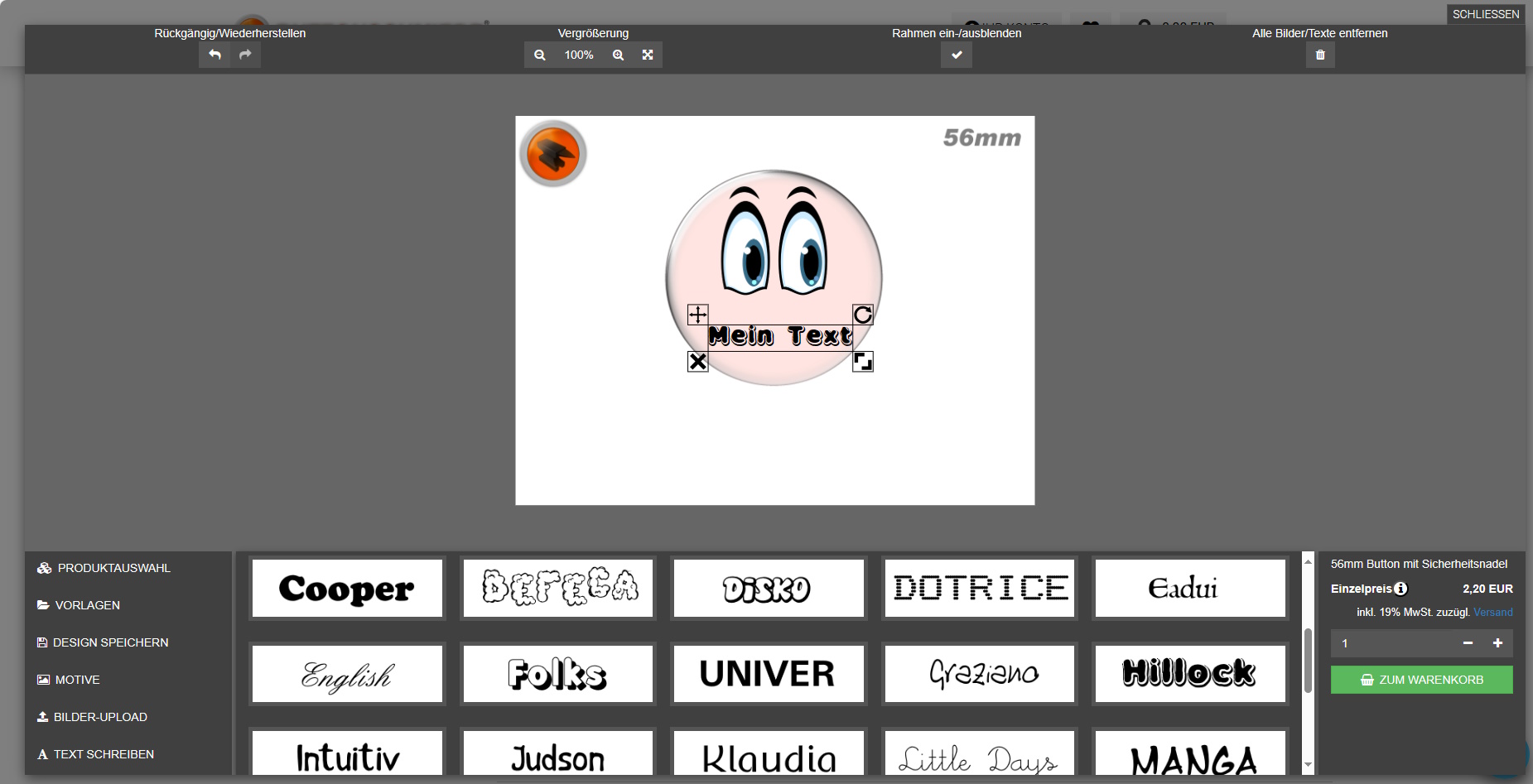
Task: Choose the Little Days font
Action: [980, 753]
